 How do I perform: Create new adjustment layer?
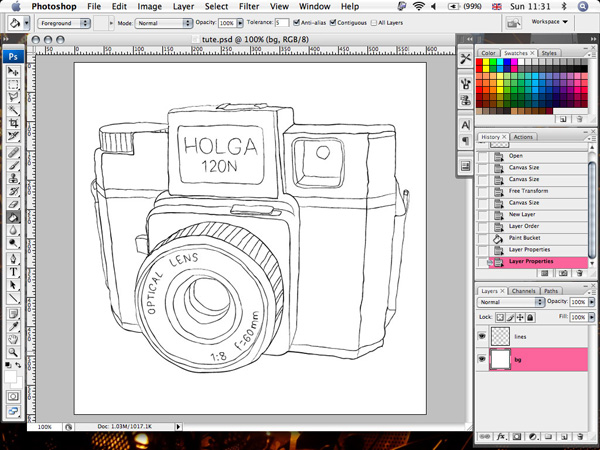pos(533,437)
